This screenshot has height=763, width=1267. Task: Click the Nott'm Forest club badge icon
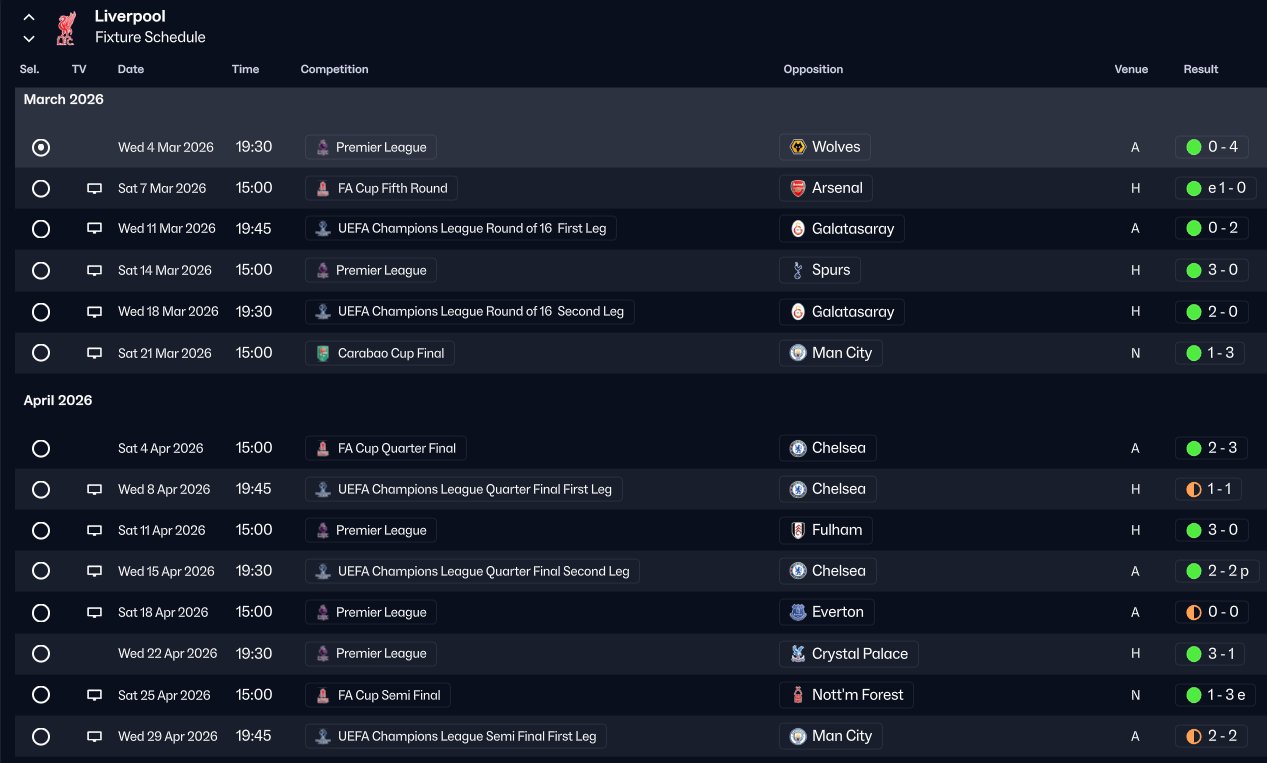[798, 695]
